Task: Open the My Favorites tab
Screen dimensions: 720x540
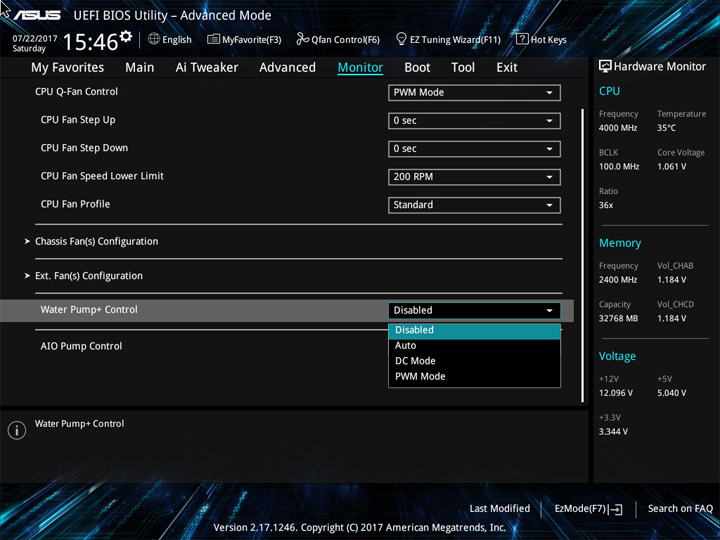Action: pyautogui.click(x=68, y=68)
